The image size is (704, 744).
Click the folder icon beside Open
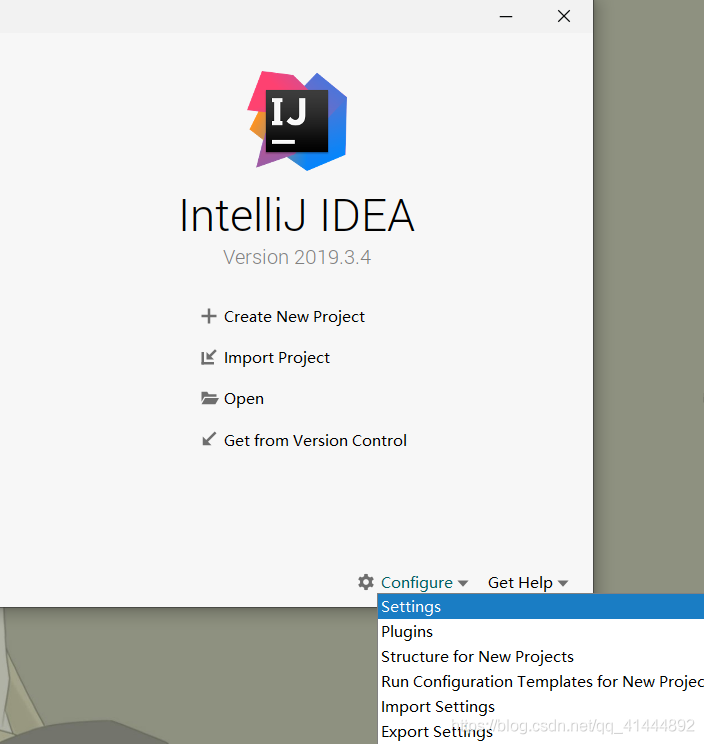[209, 398]
